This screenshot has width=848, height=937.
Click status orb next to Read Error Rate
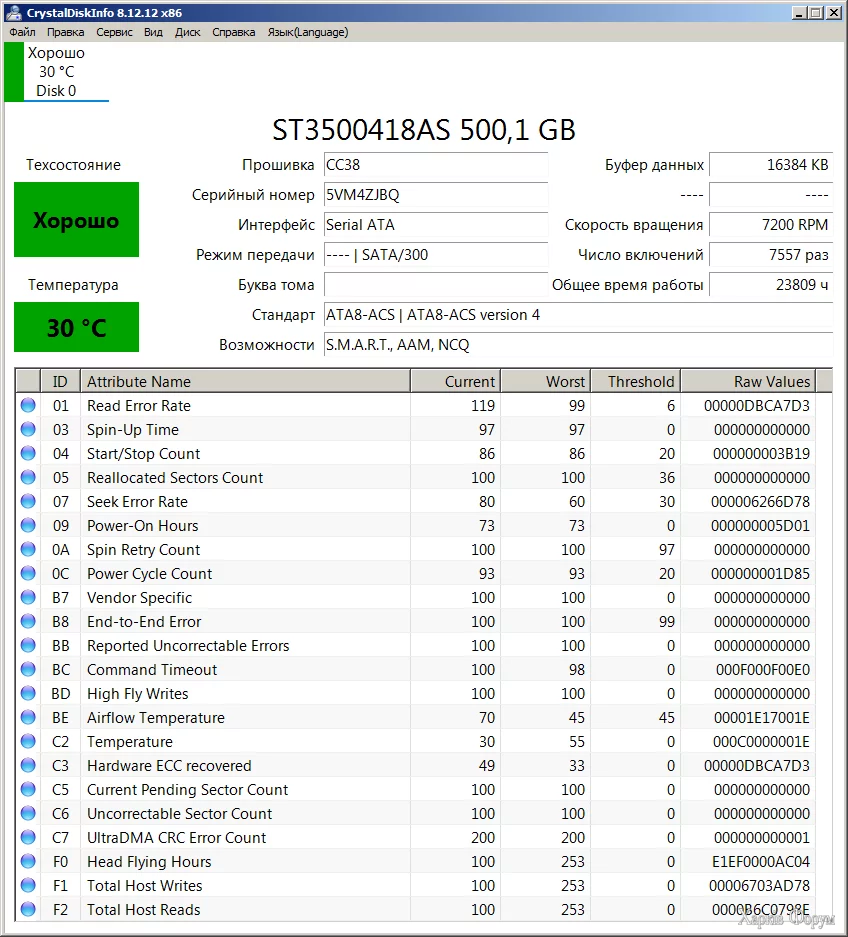tap(28, 406)
